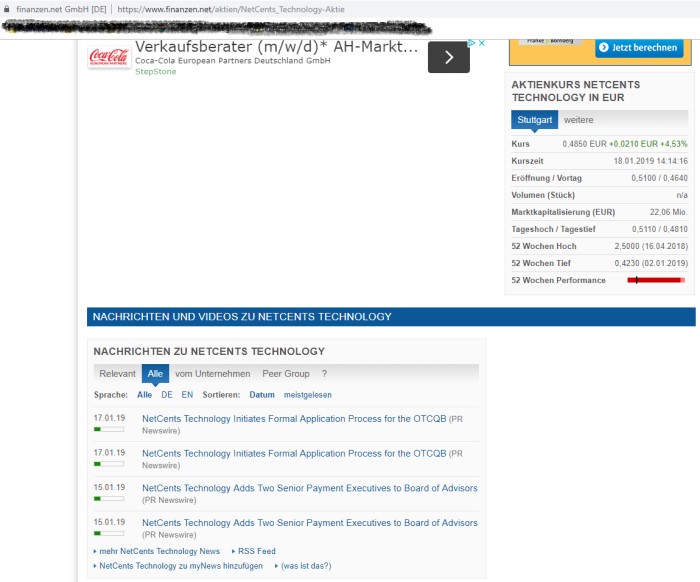
Task: Click the 52 Wochen Tief 0,4230 value
Action: tap(651, 263)
